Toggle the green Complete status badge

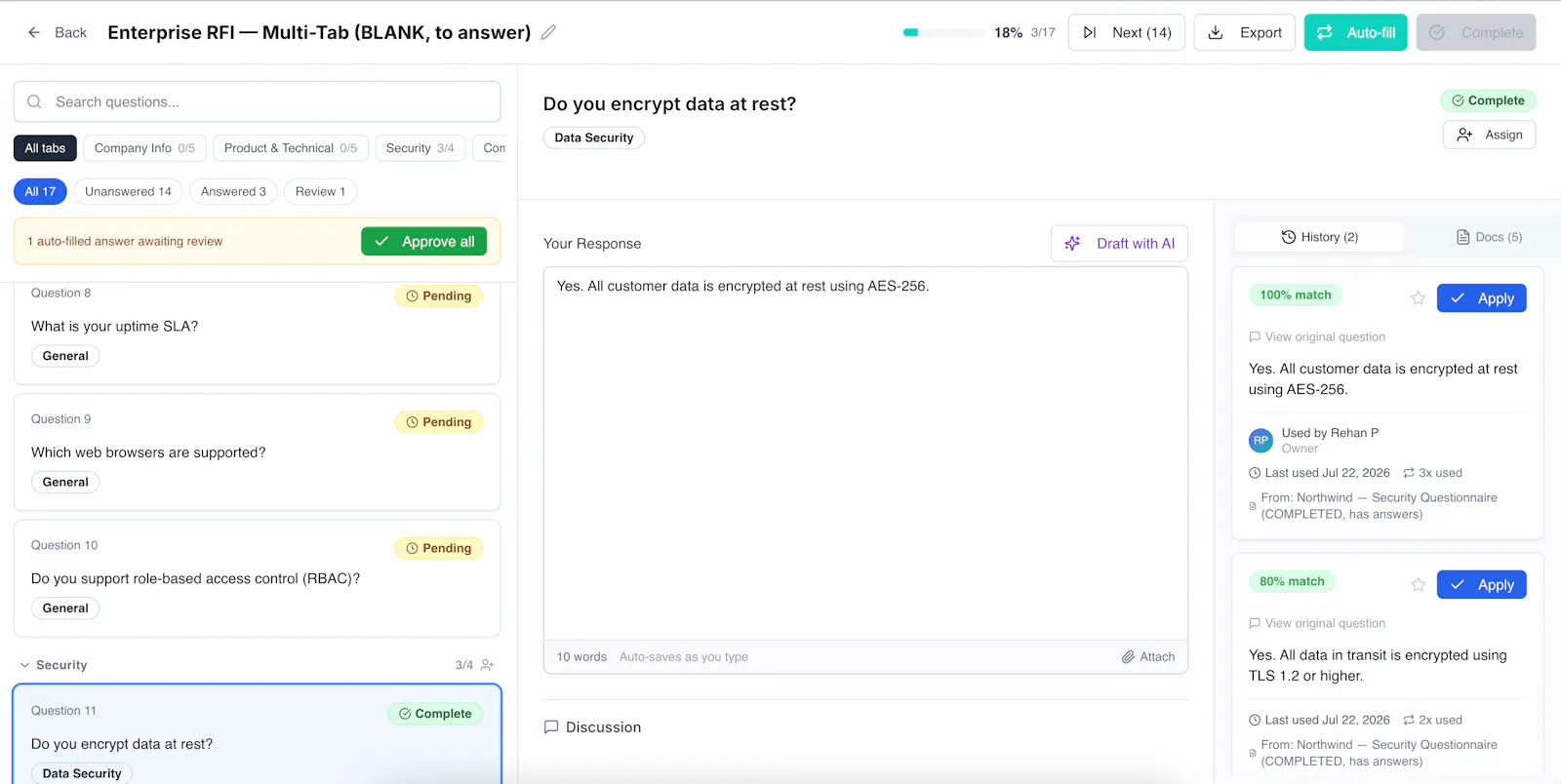pos(1488,100)
